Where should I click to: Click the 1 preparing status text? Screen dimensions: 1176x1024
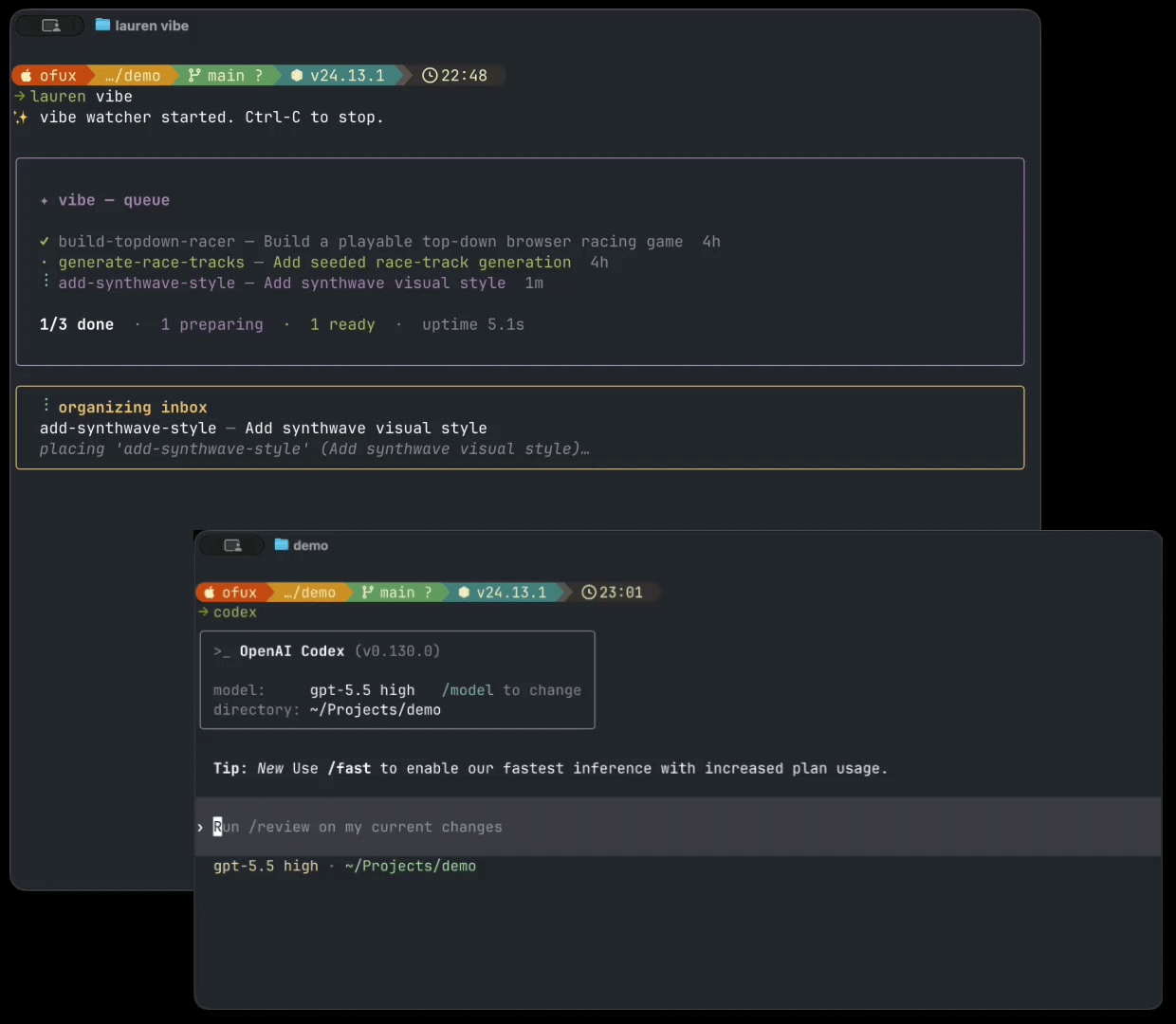click(211, 324)
